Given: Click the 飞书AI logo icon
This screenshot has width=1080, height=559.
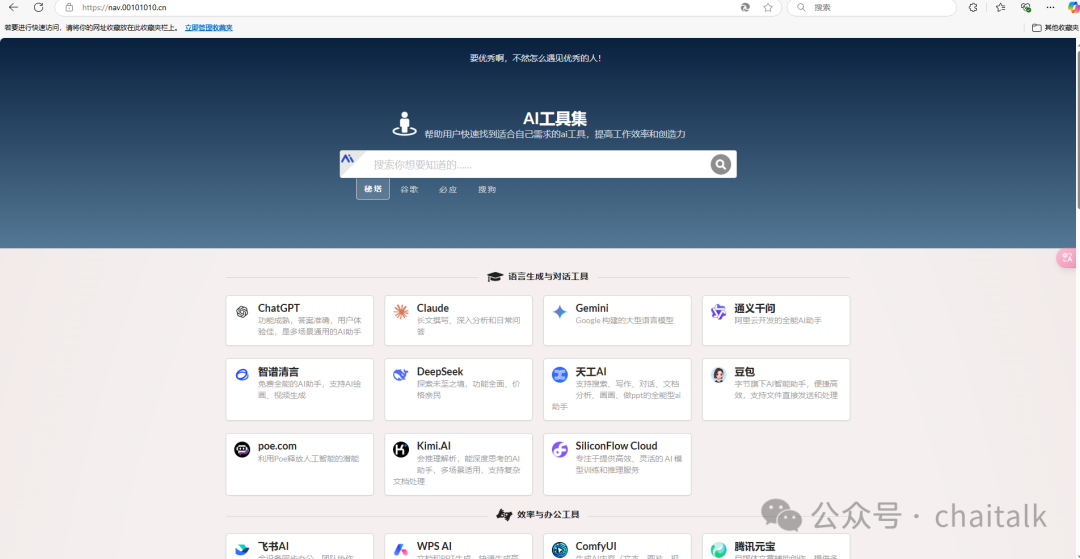Looking at the screenshot, I should coord(242,549).
